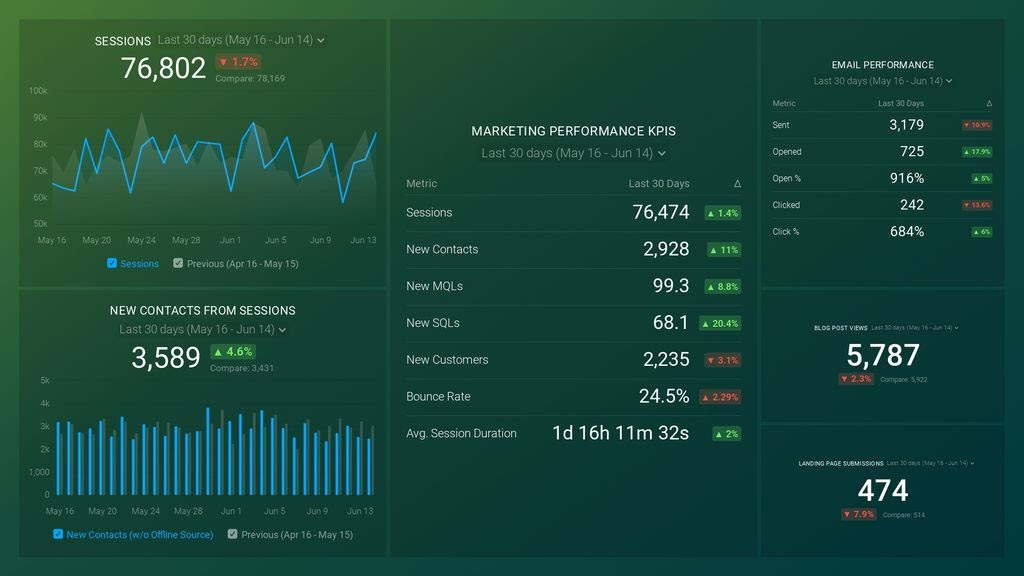1024x576 pixels.
Task: Enable Previous (Apr 16 - May 15) under sessions chart
Action: (178, 263)
